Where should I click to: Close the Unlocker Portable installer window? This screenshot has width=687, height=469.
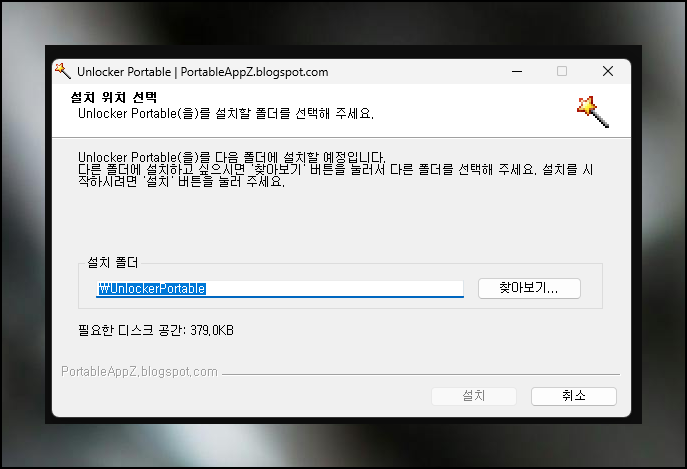[608, 71]
